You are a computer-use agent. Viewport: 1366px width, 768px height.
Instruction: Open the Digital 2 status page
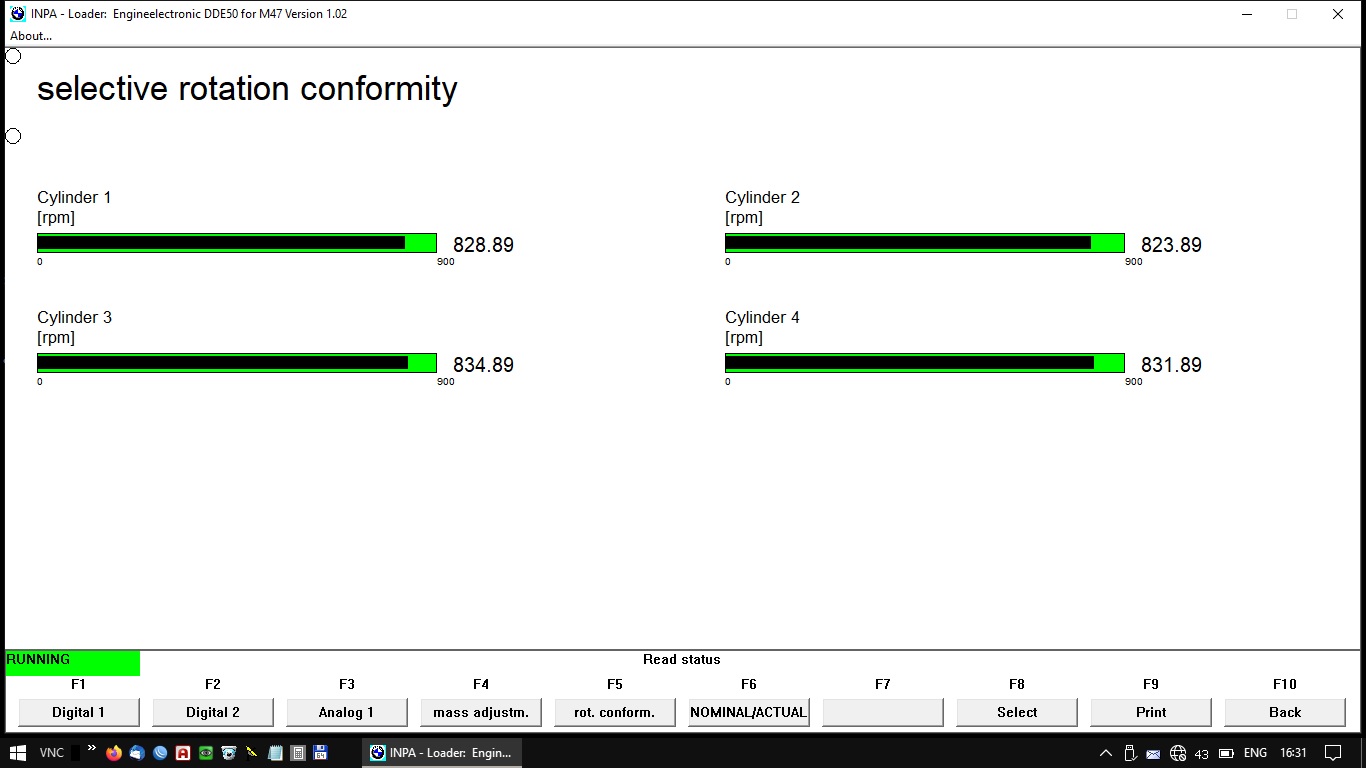(213, 712)
